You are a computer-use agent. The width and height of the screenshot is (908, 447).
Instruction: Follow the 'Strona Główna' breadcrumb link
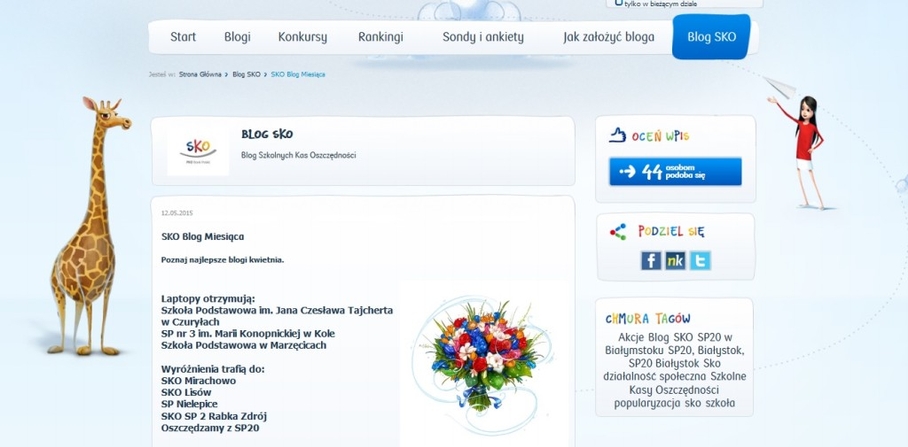pyautogui.click(x=200, y=75)
